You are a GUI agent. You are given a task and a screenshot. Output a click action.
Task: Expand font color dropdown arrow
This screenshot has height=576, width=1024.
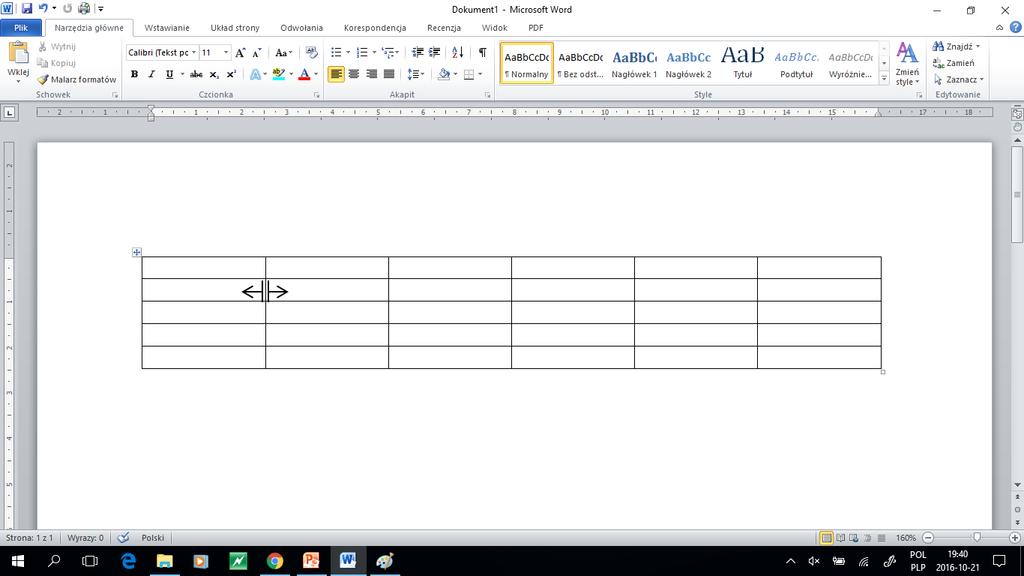316,74
